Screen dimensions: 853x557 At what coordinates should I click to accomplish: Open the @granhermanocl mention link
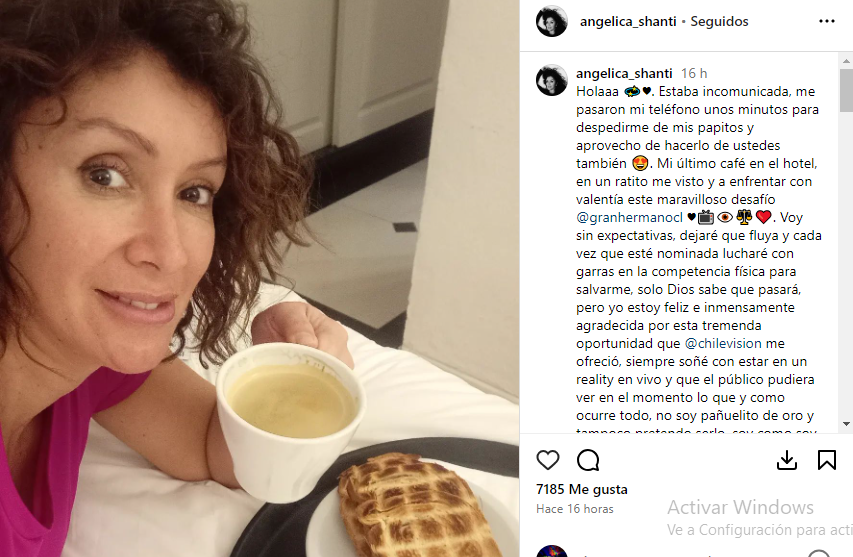click(x=629, y=218)
